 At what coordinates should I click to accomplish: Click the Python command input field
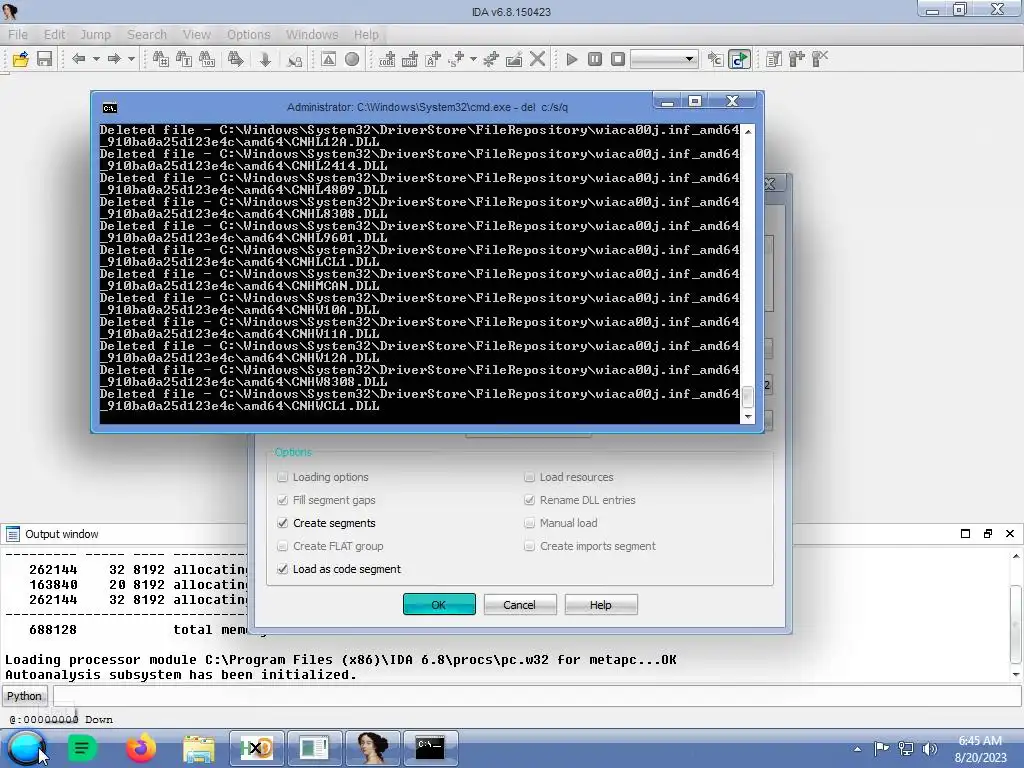click(x=537, y=696)
